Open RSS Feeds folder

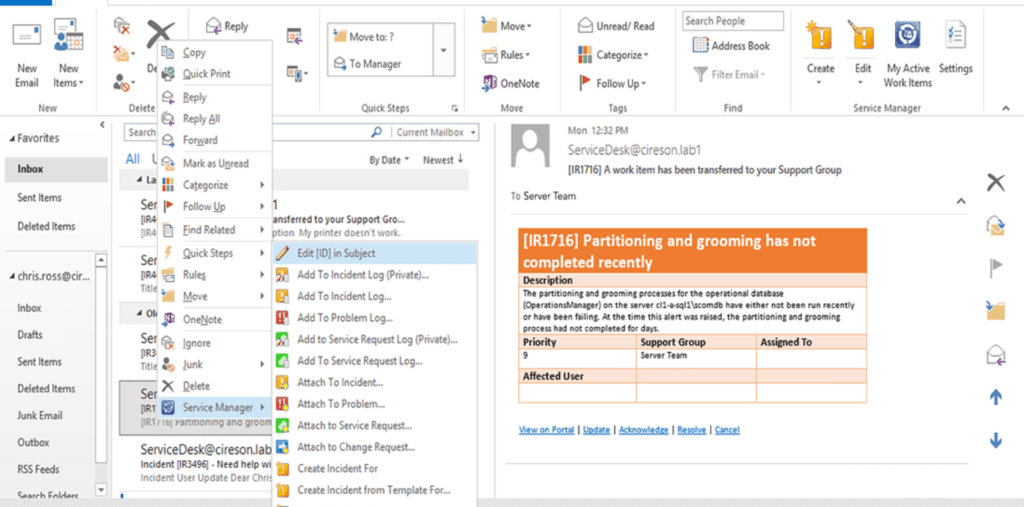coord(39,469)
